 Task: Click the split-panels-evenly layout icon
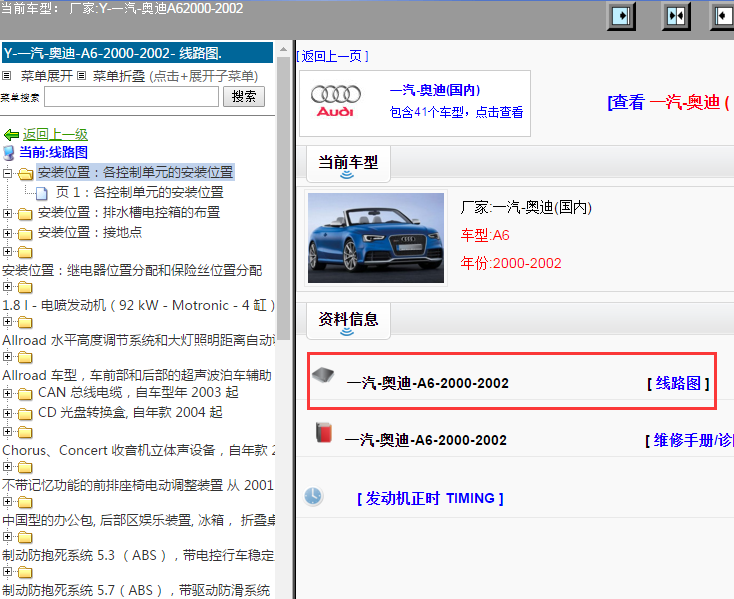click(x=676, y=16)
